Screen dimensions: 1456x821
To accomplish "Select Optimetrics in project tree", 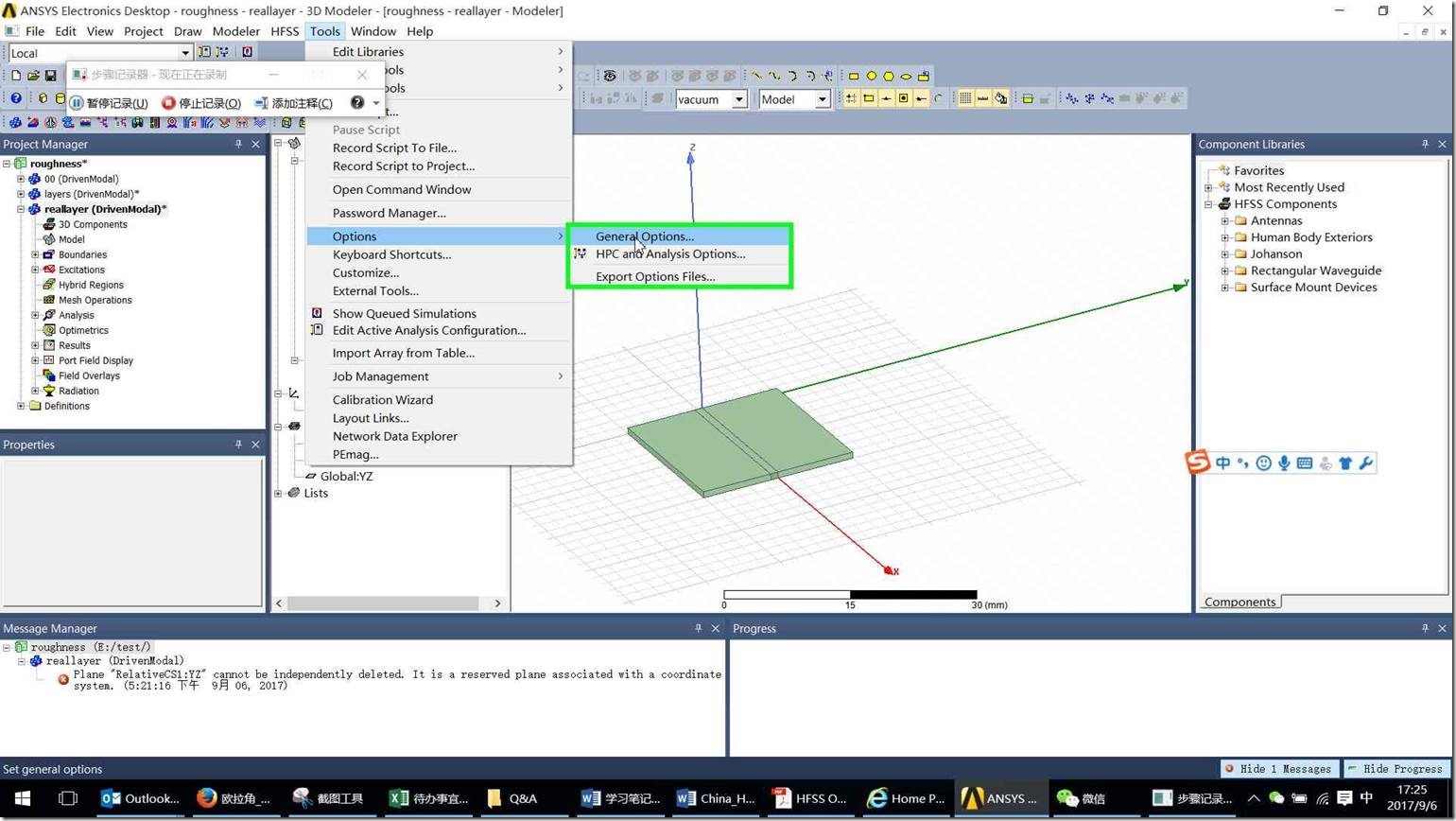I will point(77,330).
